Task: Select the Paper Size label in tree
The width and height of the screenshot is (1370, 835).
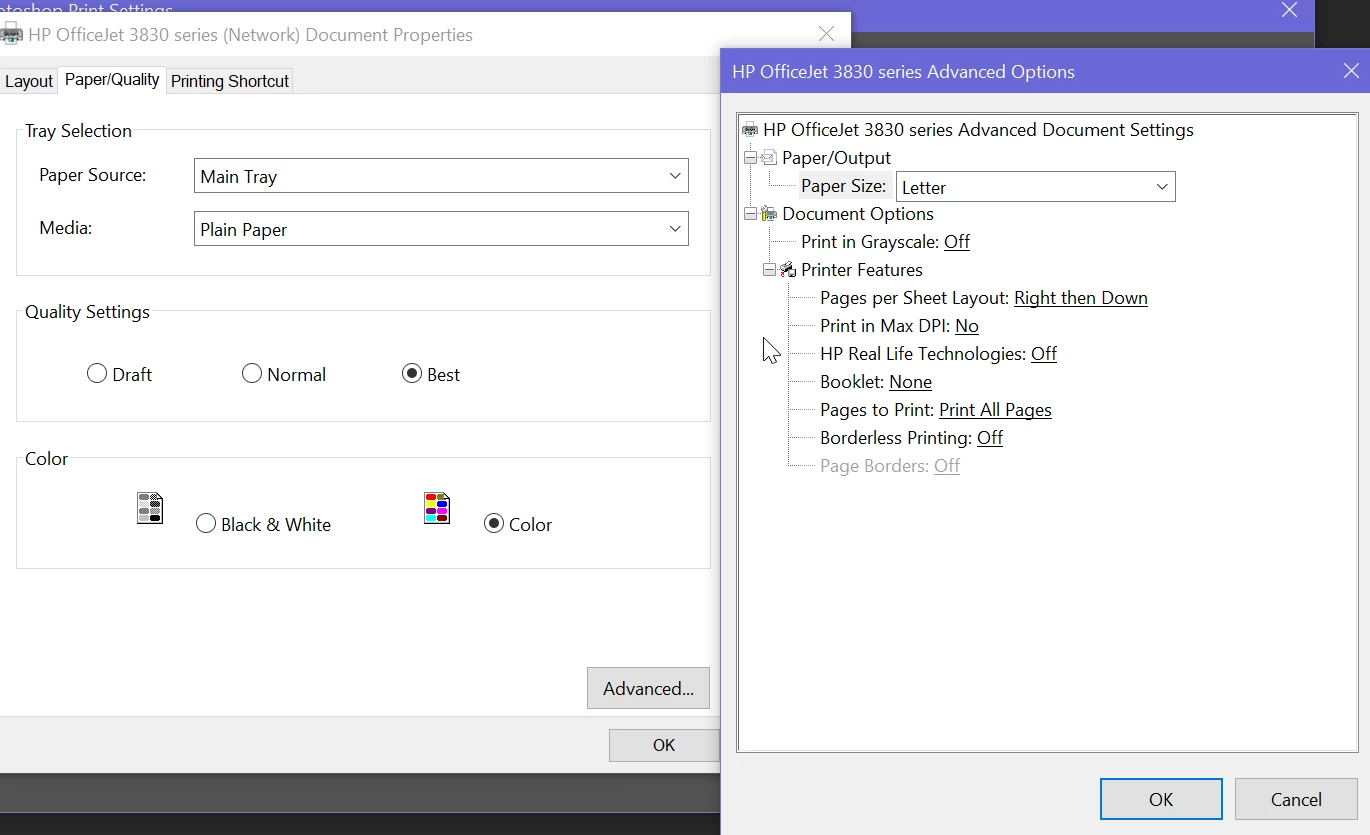Action: click(844, 186)
